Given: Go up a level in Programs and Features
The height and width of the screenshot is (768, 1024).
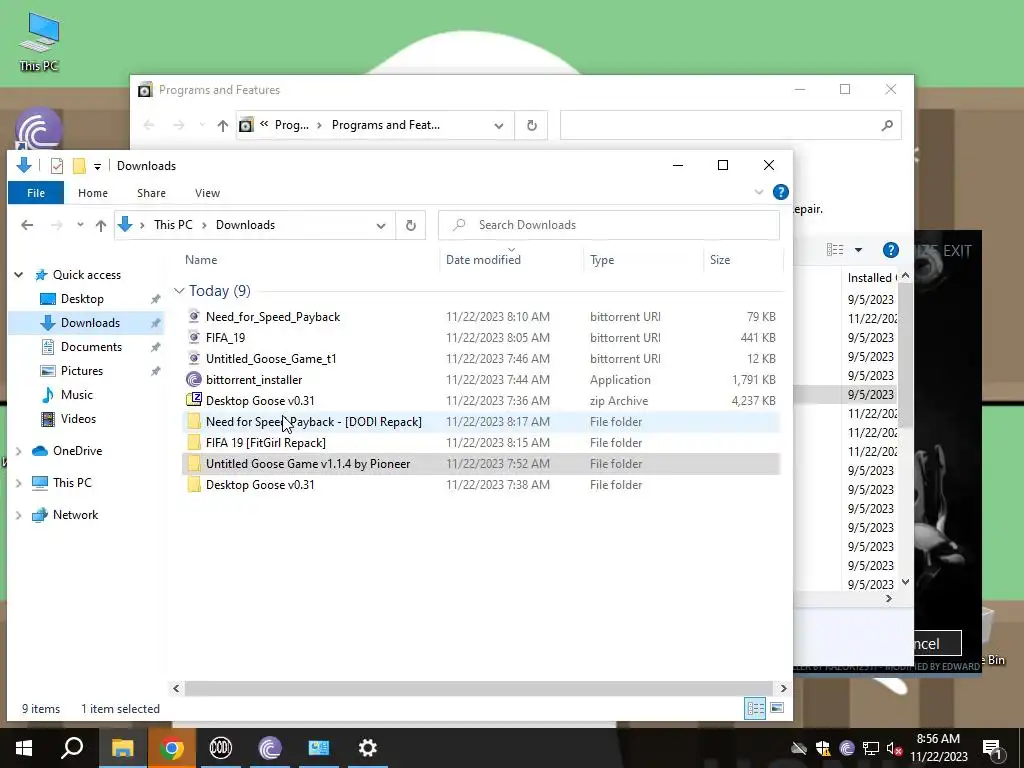Looking at the screenshot, I should tap(223, 125).
